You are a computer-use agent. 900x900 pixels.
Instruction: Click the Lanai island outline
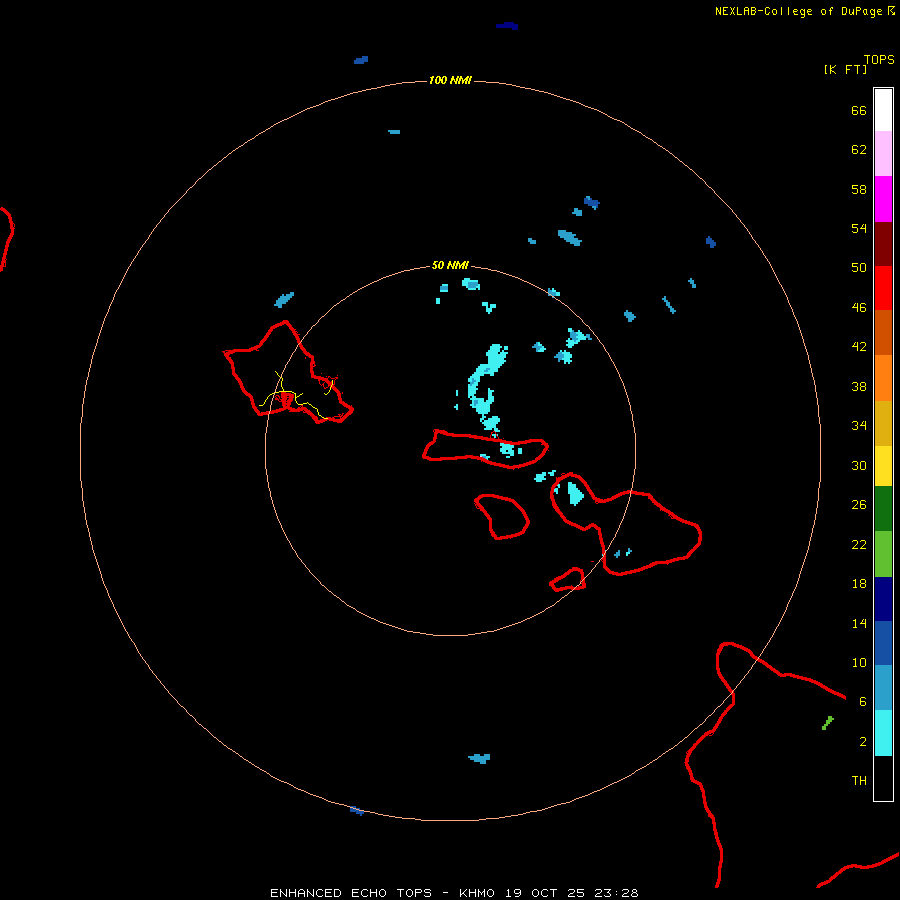(x=502, y=517)
